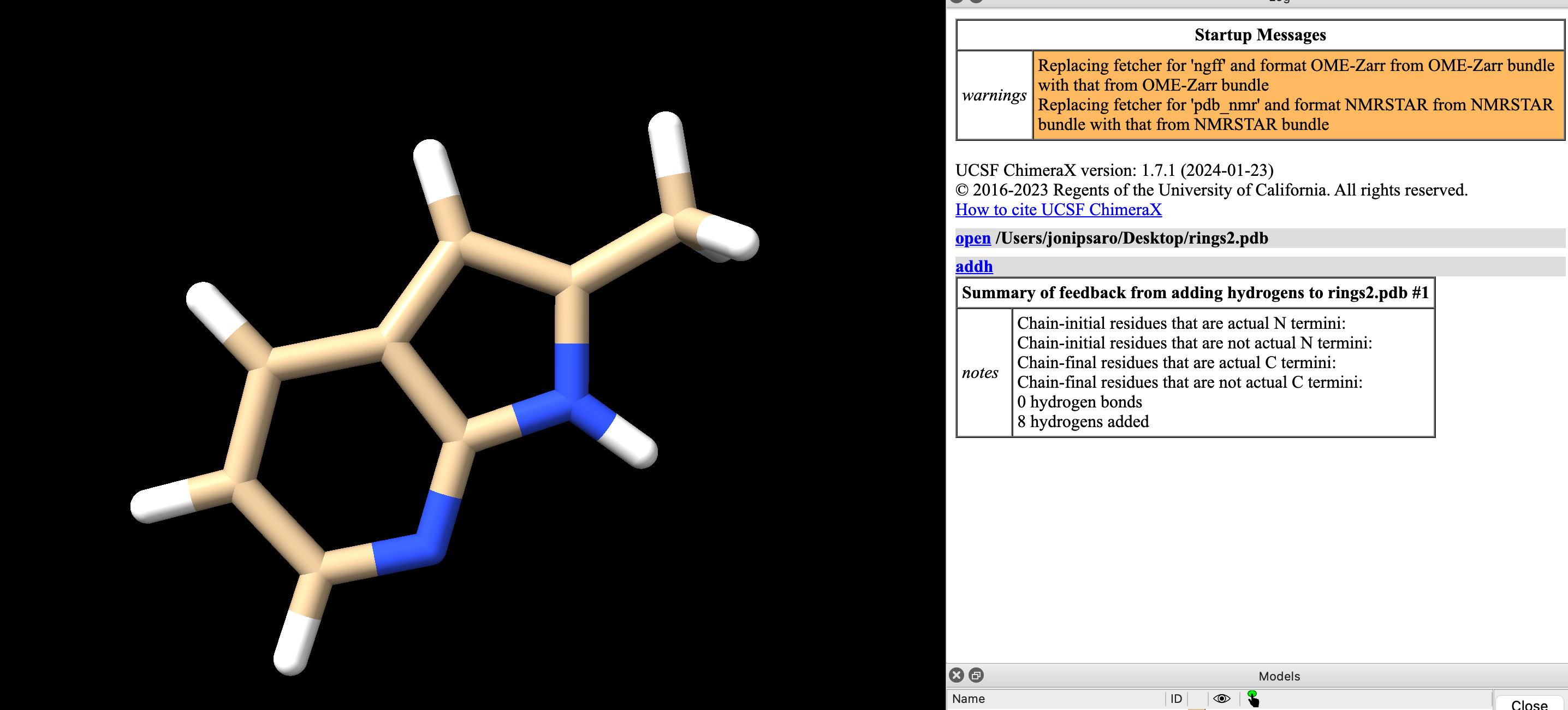Image resolution: width=1568 pixels, height=710 pixels.
Task: Click the Startup Messages table header
Action: 1260,35
